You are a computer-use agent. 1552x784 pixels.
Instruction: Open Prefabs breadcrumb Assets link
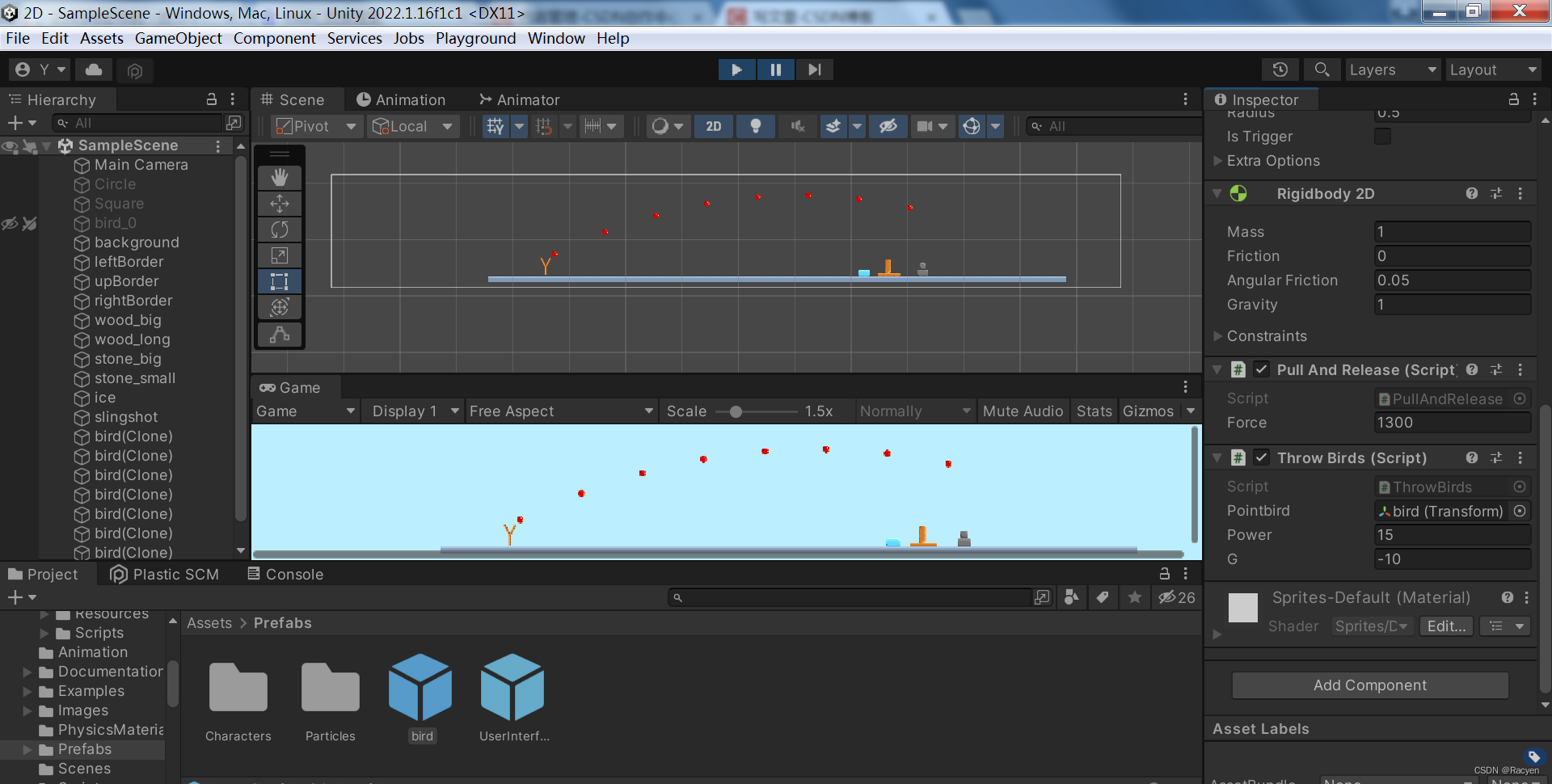[x=209, y=622]
